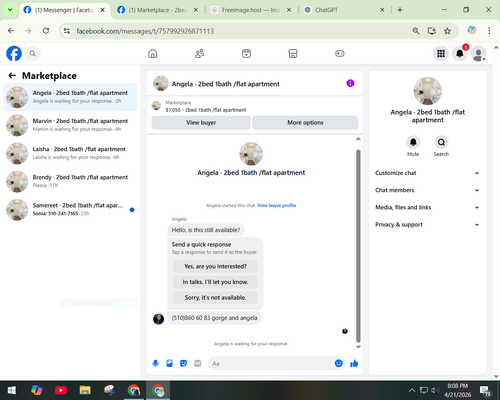
Task: Send quick response 'Sorry, it's not available.'
Action: click(215, 298)
